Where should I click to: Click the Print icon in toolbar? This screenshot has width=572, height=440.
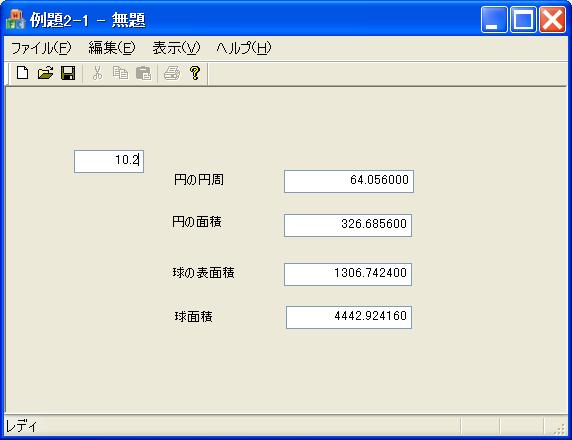[x=171, y=73]
